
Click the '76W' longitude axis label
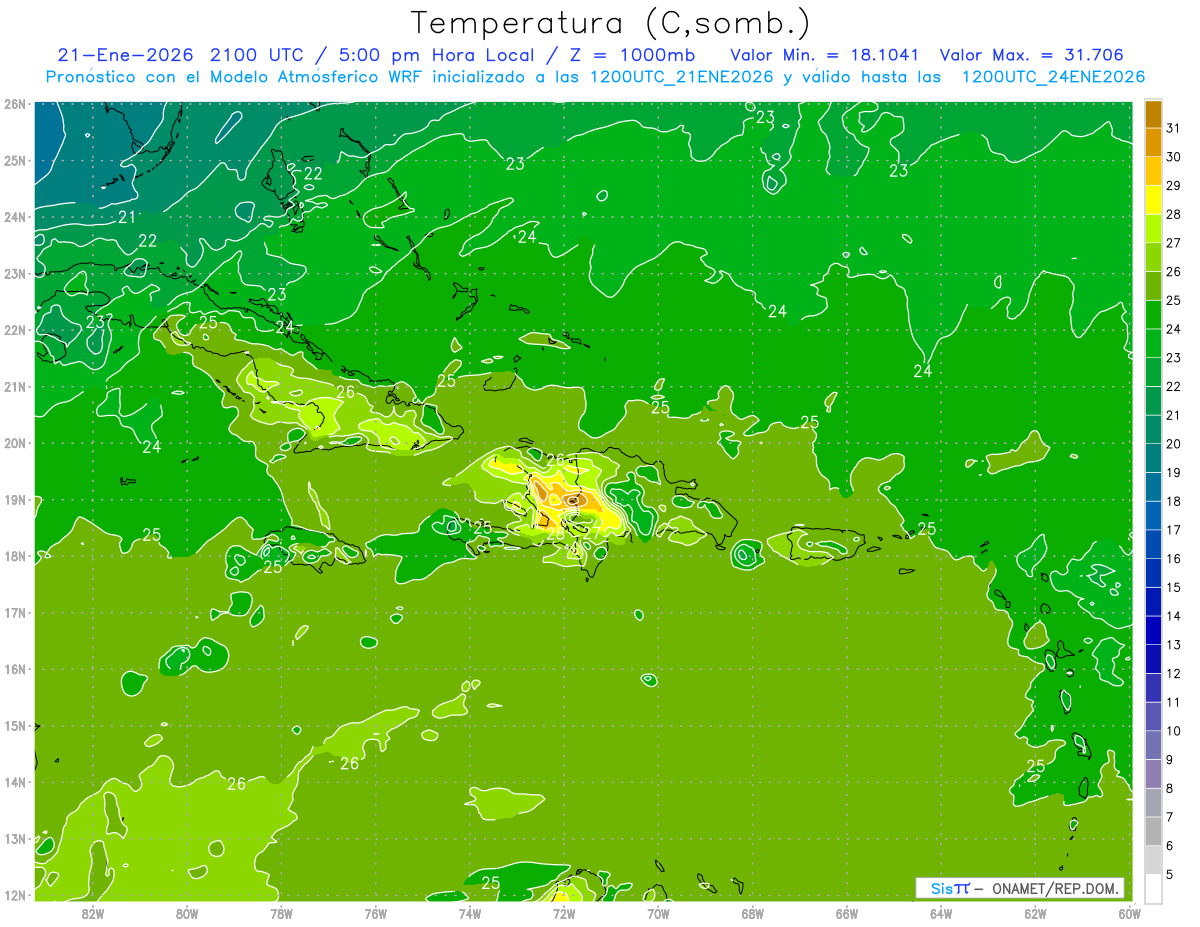tap(375, 913)
